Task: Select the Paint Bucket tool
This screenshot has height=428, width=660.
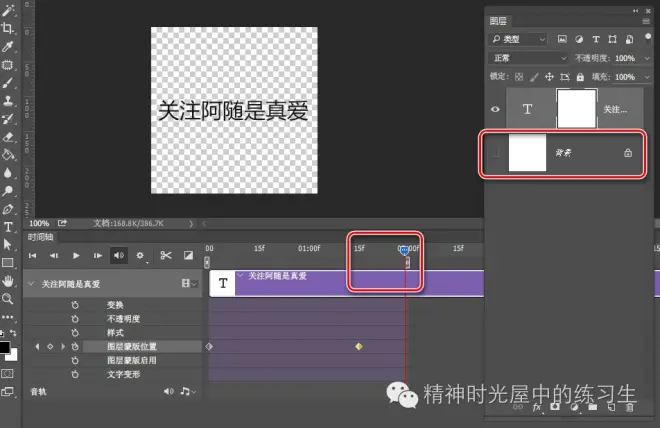Action: [x=8, y=155]
